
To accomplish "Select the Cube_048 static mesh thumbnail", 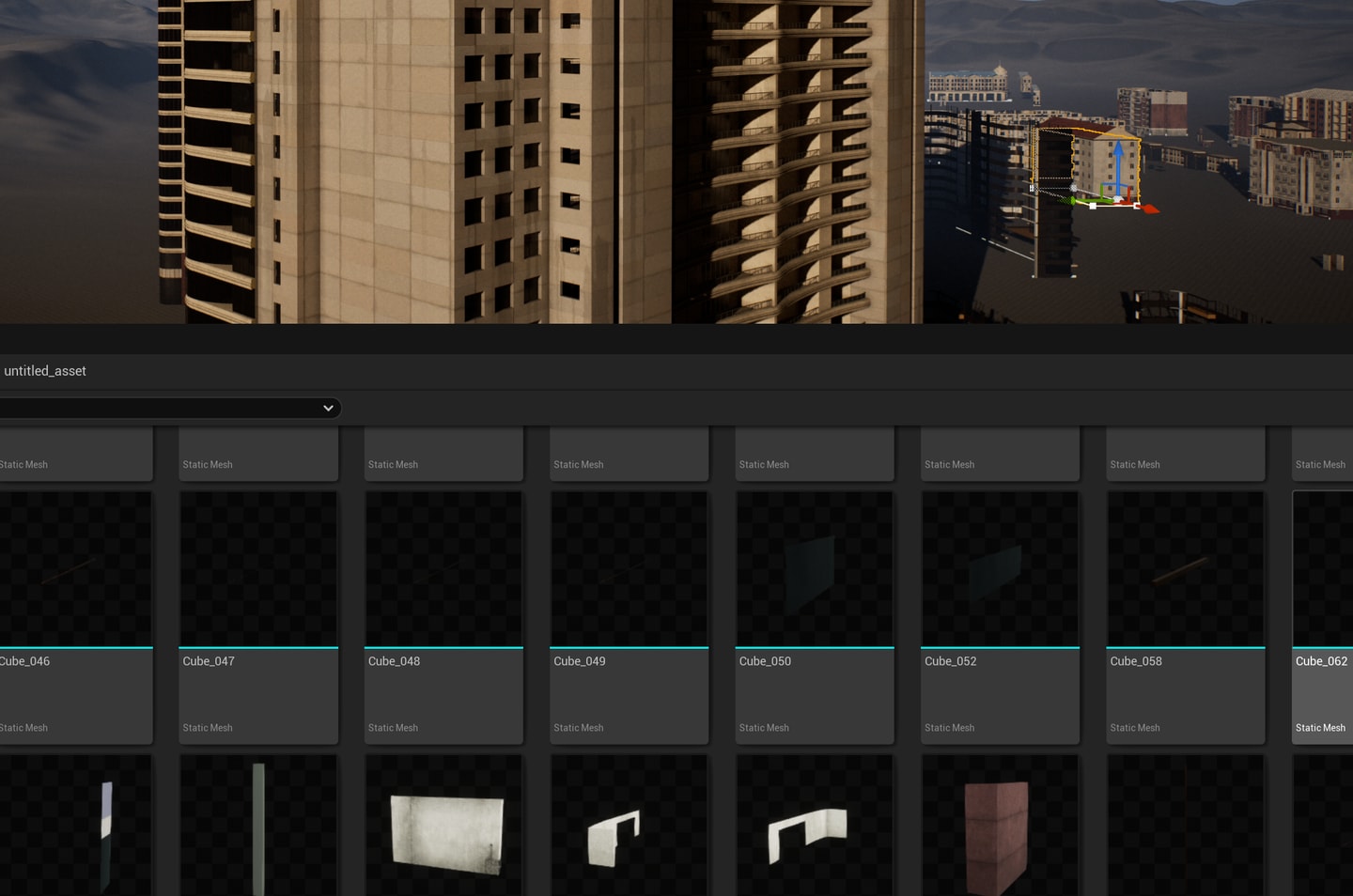I will tap(443, 568).
